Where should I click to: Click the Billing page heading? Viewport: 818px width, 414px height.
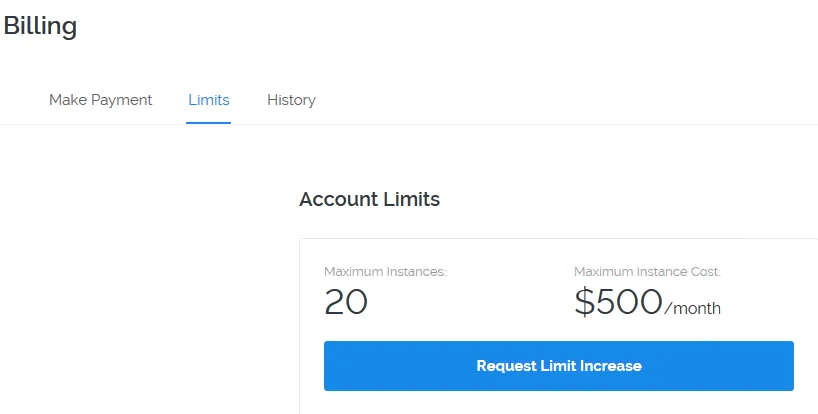point(40,26)
